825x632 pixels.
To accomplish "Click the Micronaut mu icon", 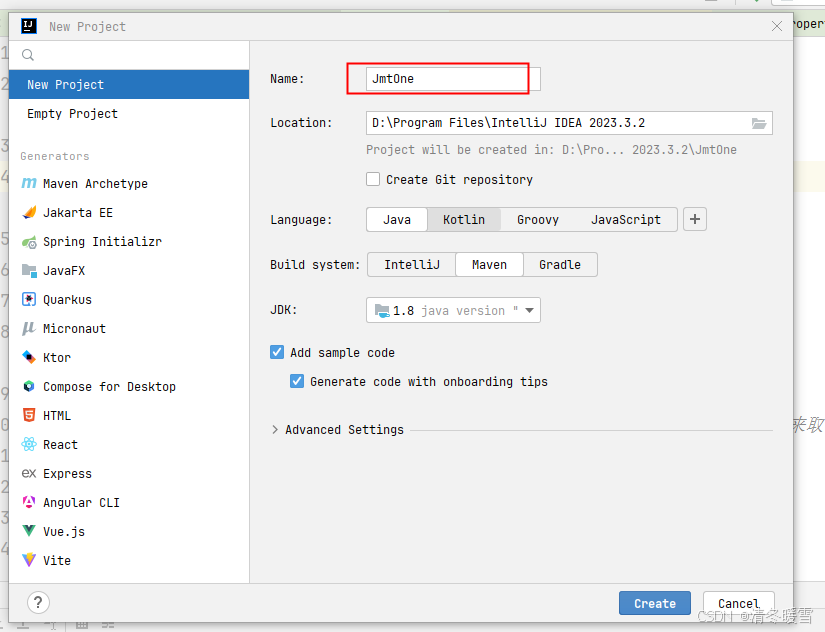I will click(29, 328).
